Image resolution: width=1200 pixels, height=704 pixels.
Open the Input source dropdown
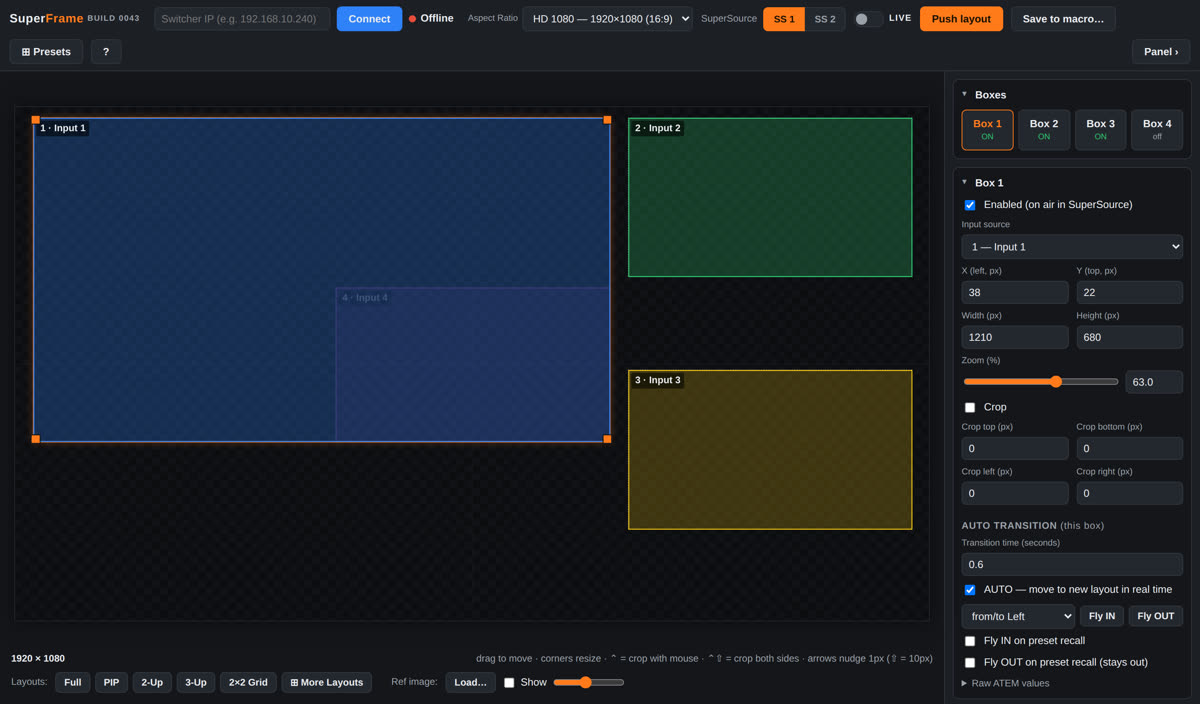tap(1072, 247)
